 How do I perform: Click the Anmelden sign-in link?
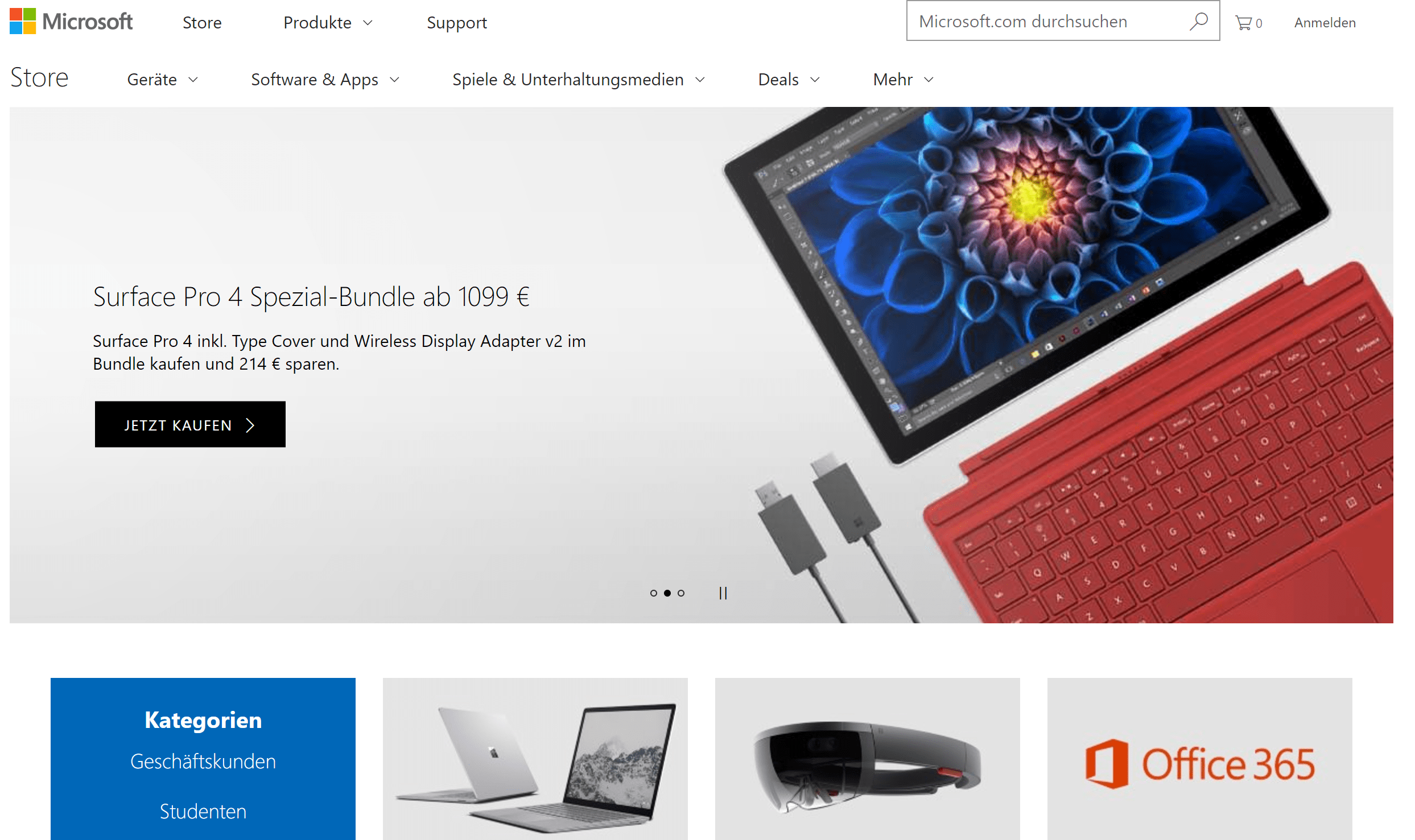(1325, 23)
